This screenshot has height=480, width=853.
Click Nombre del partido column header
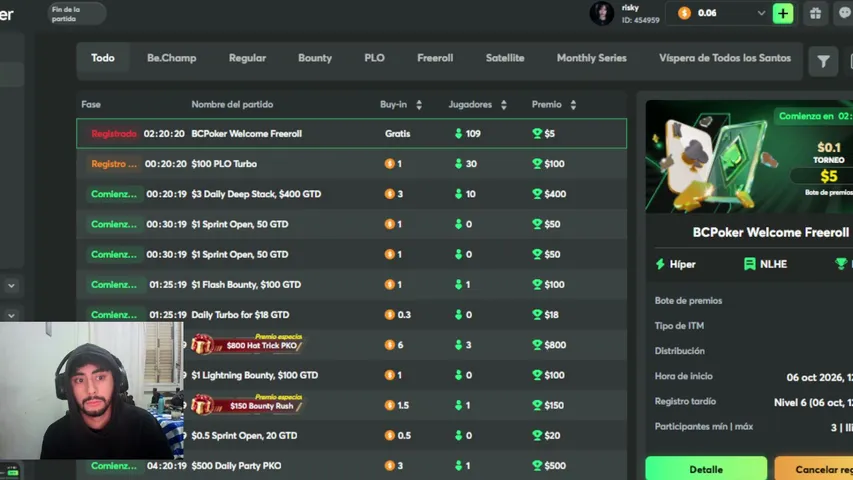[232, 104]
